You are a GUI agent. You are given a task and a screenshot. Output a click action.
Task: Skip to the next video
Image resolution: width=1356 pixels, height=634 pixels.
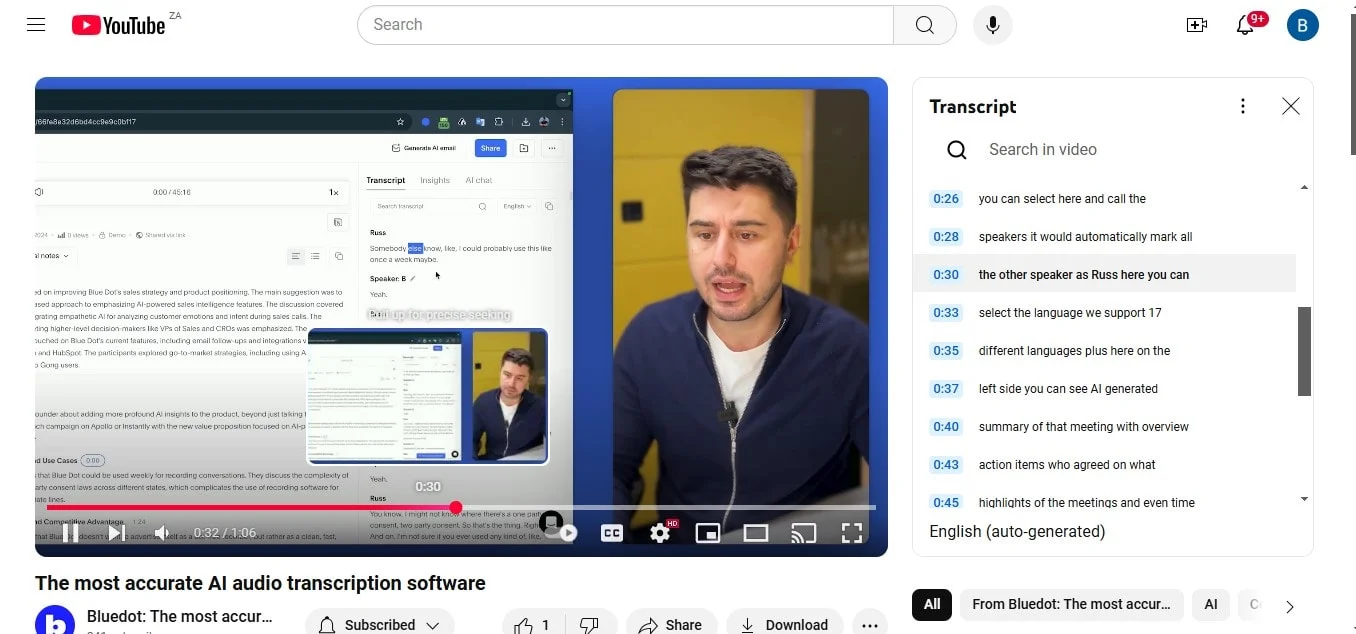(x=116, y=533)
